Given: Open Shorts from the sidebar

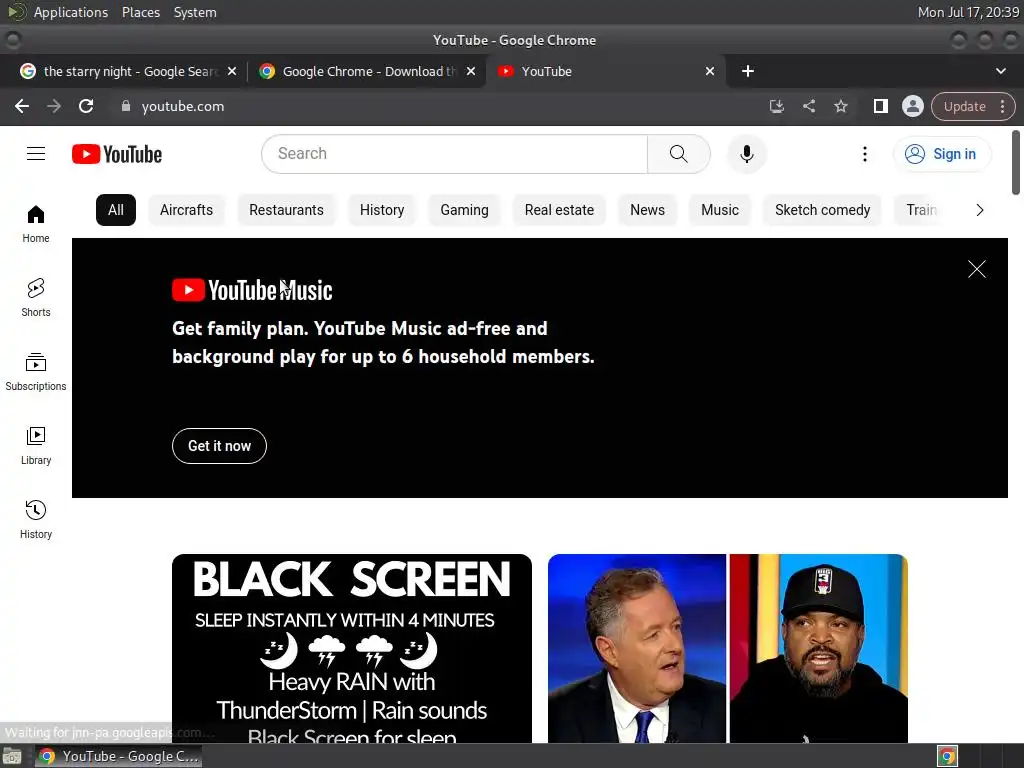Looking at the screenshot, I should point(36,298).
